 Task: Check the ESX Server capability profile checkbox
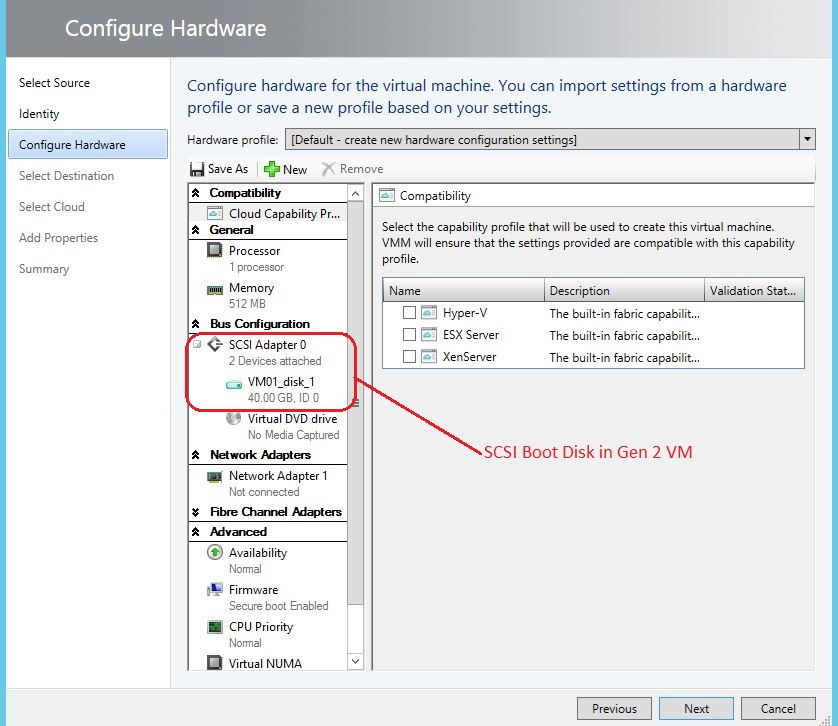[409, 335]
